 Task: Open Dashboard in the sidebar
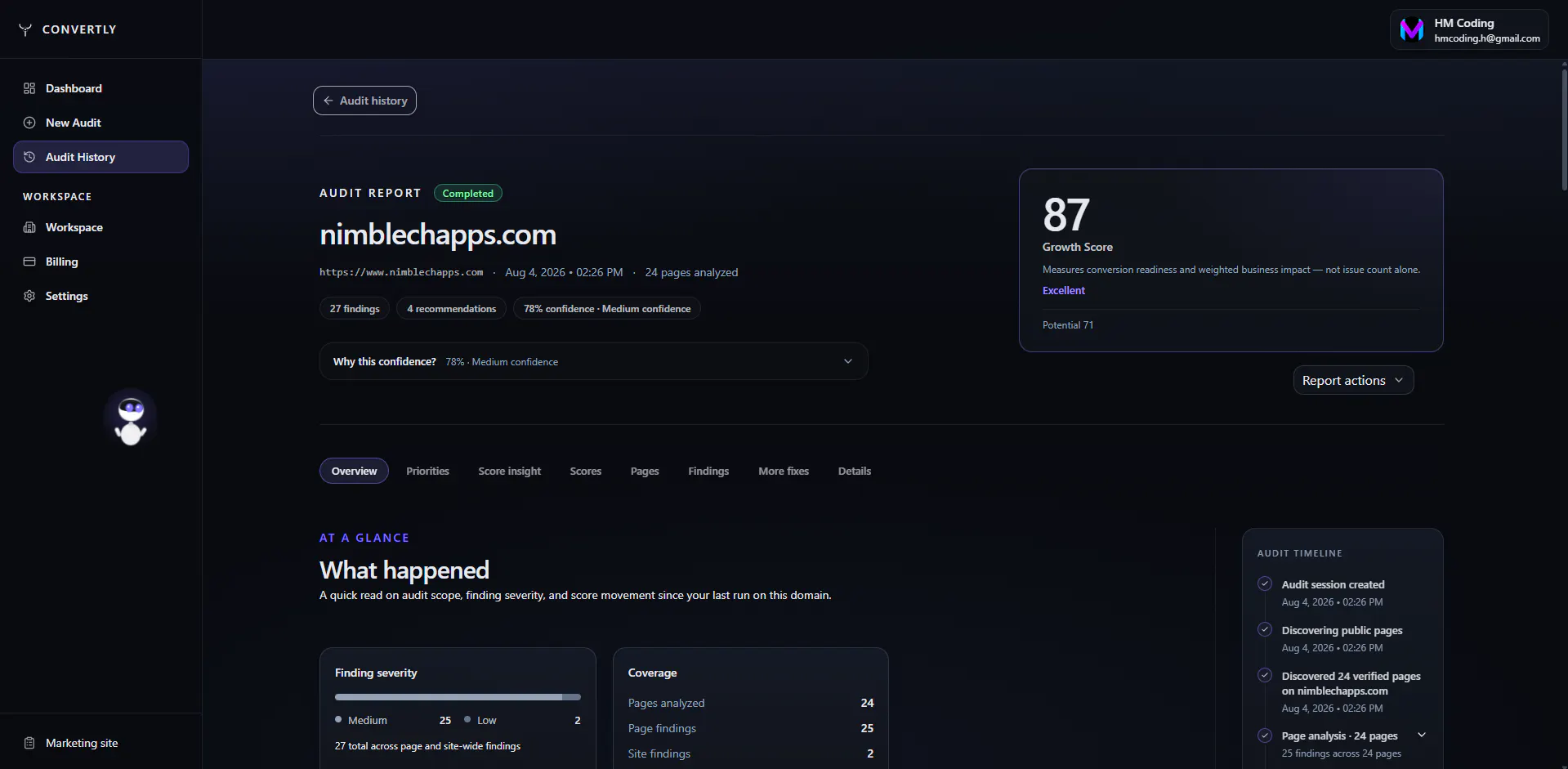[x=101, y=88]
